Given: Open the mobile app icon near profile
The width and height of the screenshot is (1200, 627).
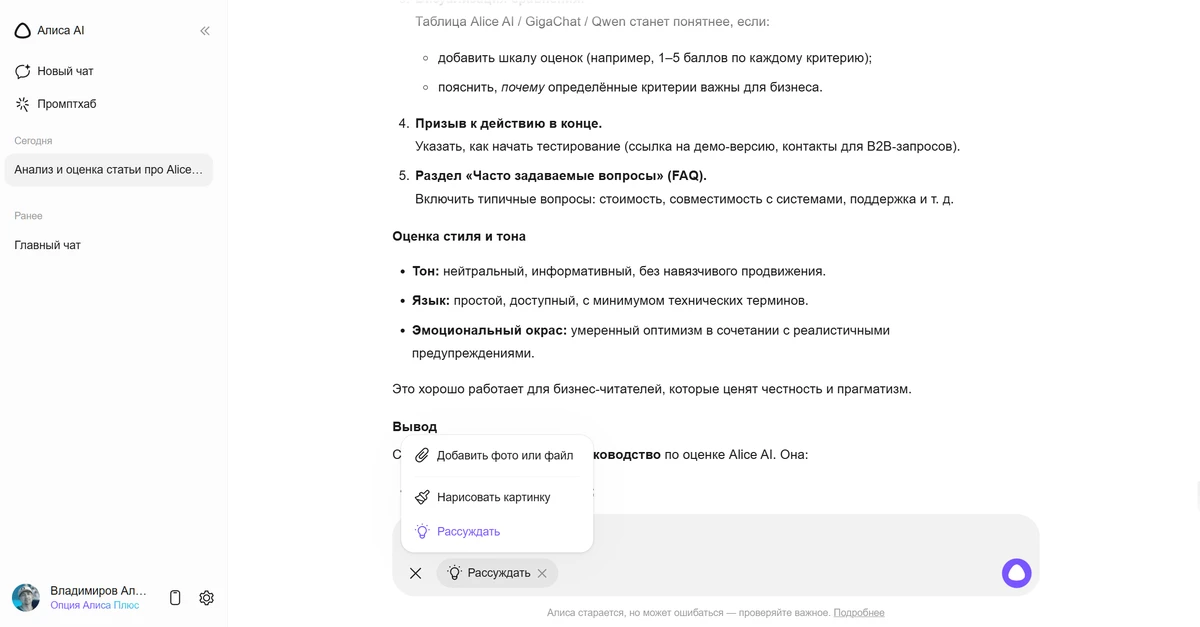Looking at the screenshot, I should click(174, 597).
